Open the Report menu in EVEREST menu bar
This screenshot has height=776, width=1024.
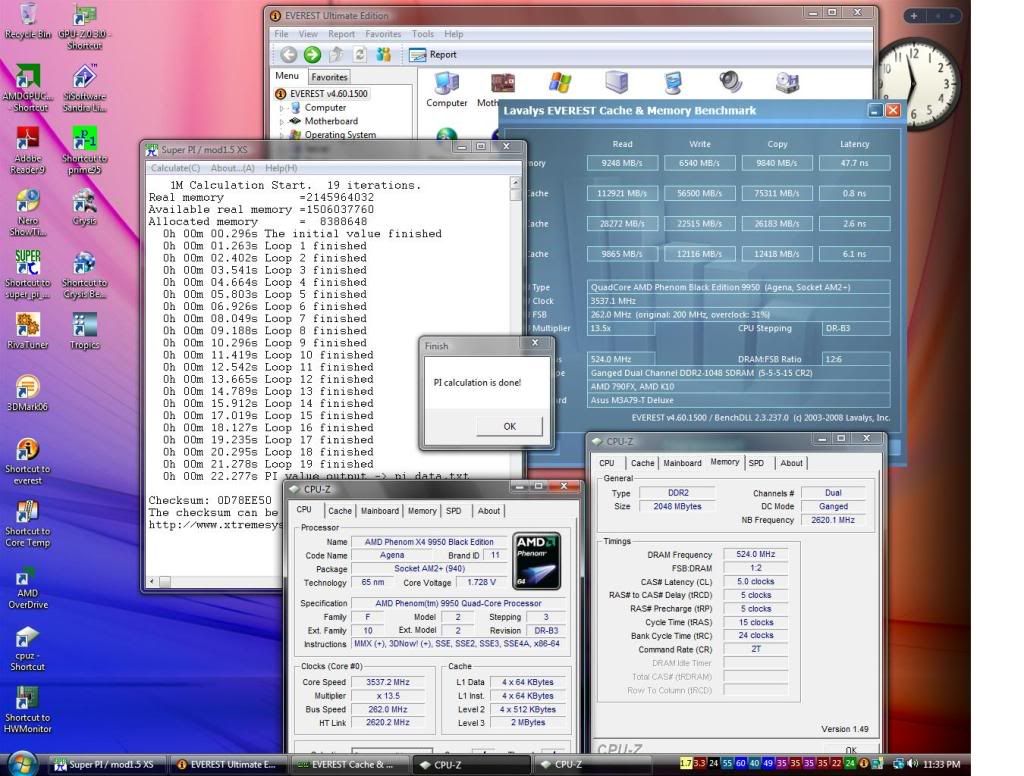(341, 34)
